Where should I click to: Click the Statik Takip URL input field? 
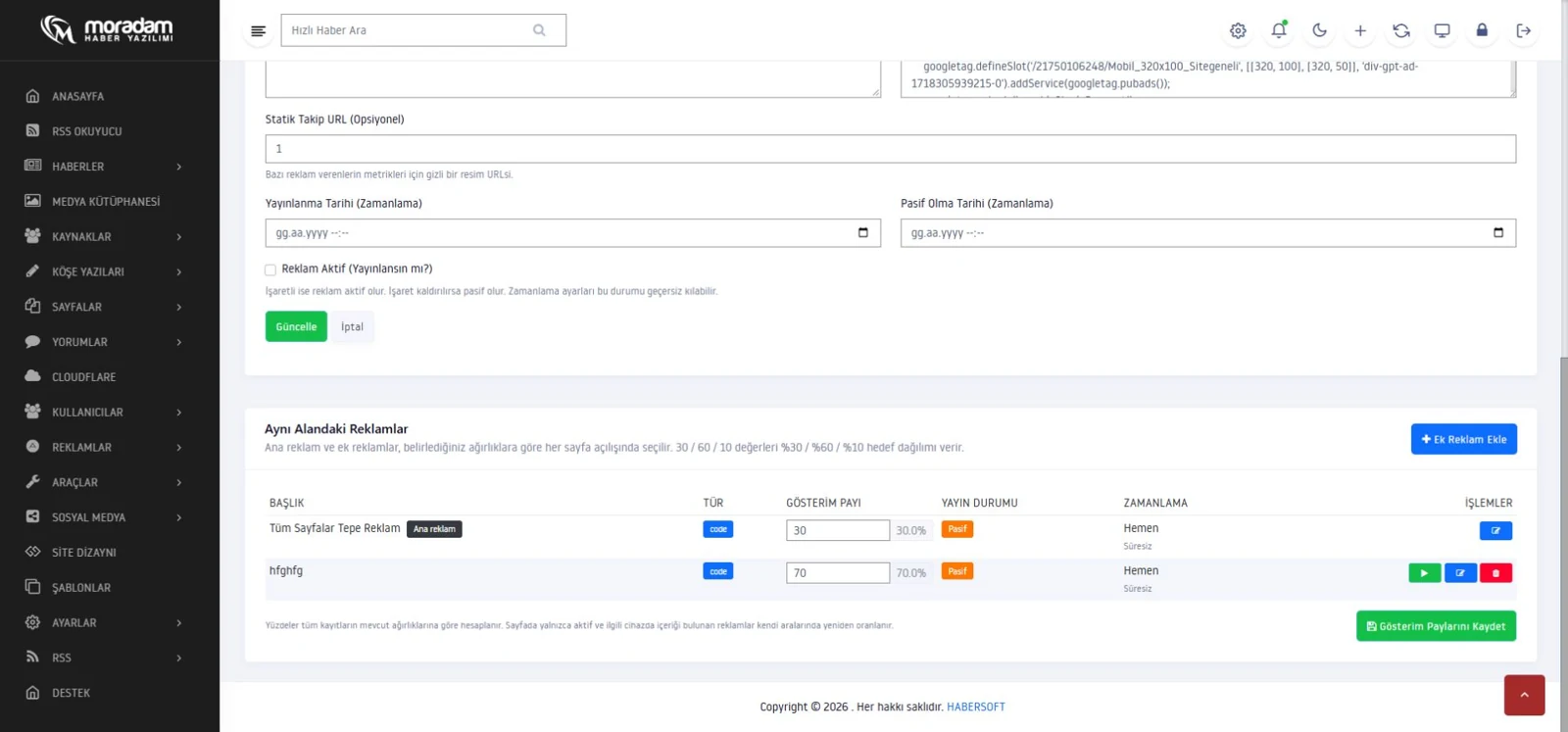click(890, 149)
